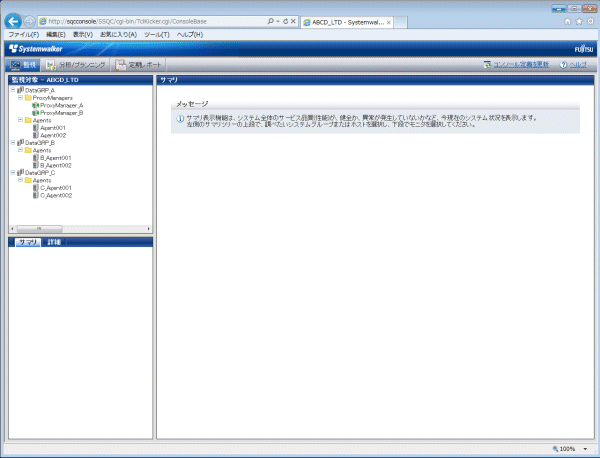
Task: Click the browser forward arrow
Action: tap(29, 22)
